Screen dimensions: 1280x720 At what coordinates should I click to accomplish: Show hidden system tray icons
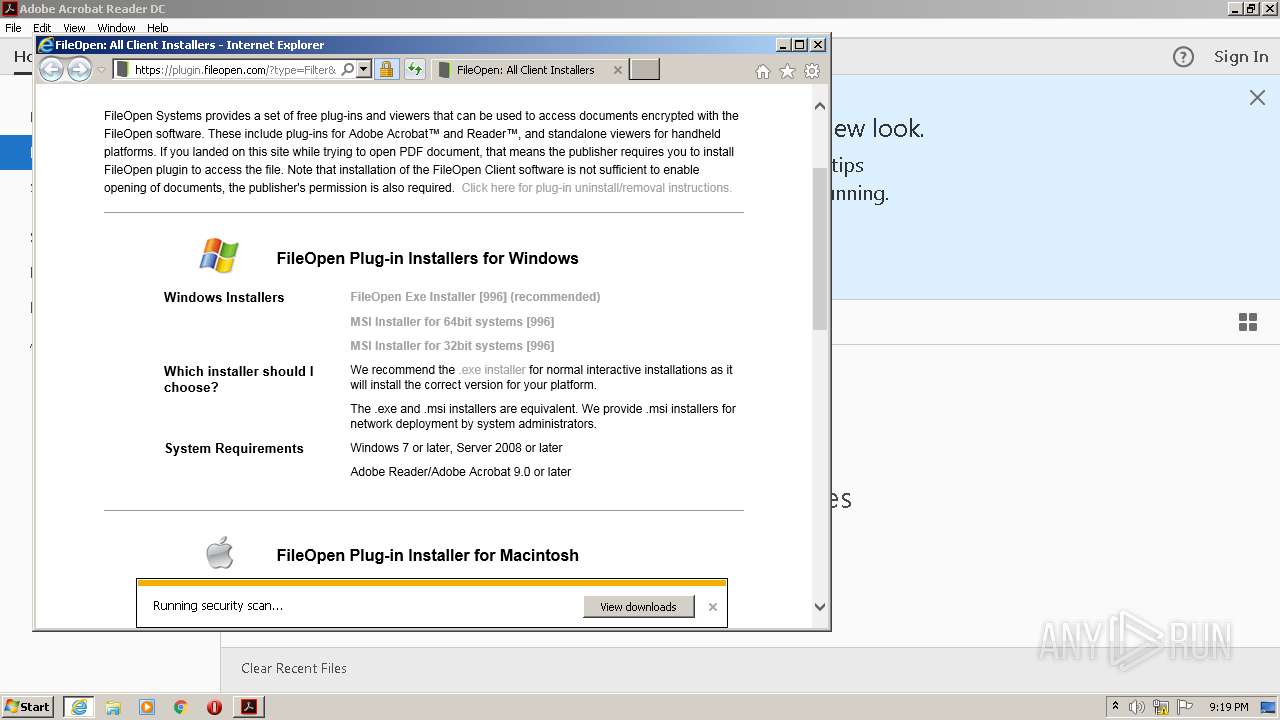pos(1115,707)
